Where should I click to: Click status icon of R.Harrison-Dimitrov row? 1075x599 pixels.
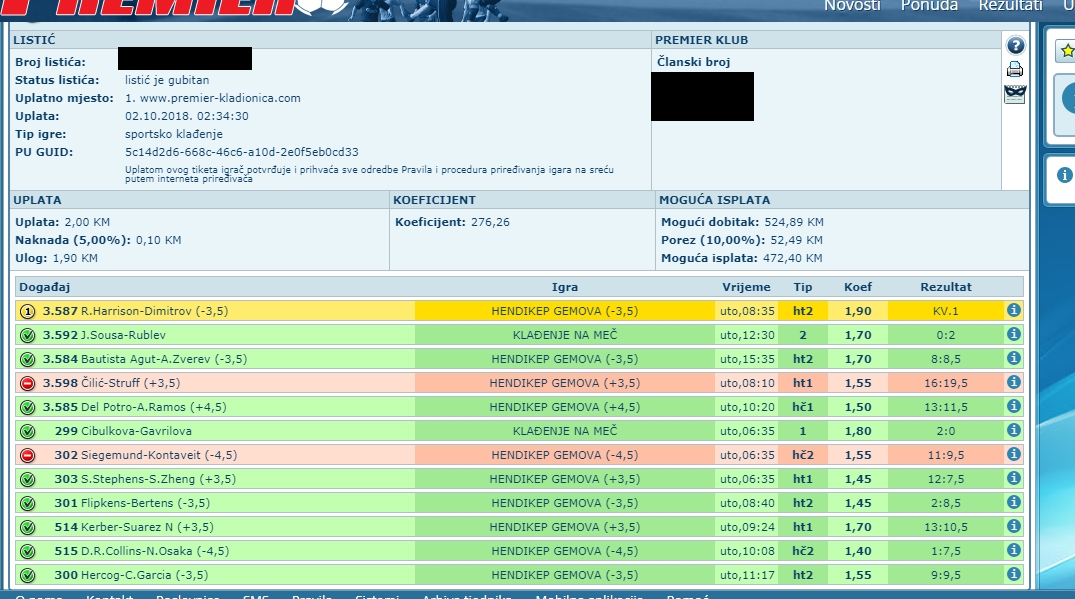click(27, 311)
